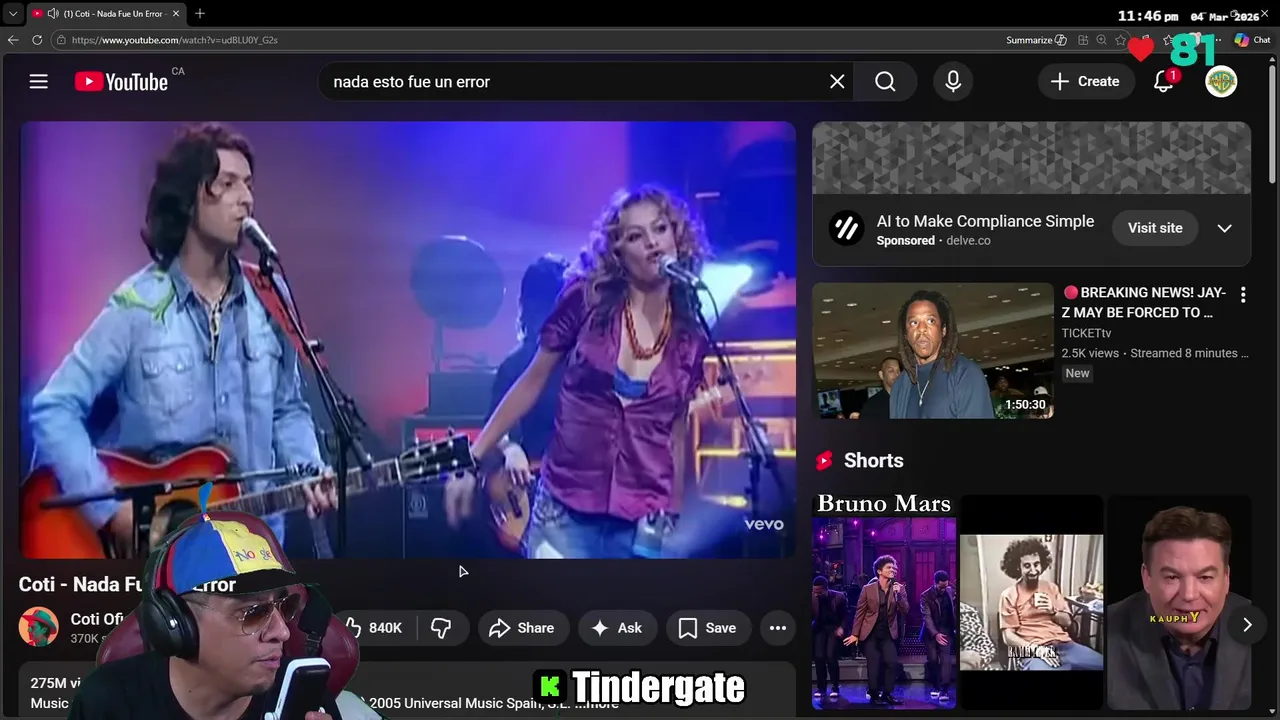1280x720 pixels.
Task: Like the video with 840K likes
Action: (x=374, y=628)
